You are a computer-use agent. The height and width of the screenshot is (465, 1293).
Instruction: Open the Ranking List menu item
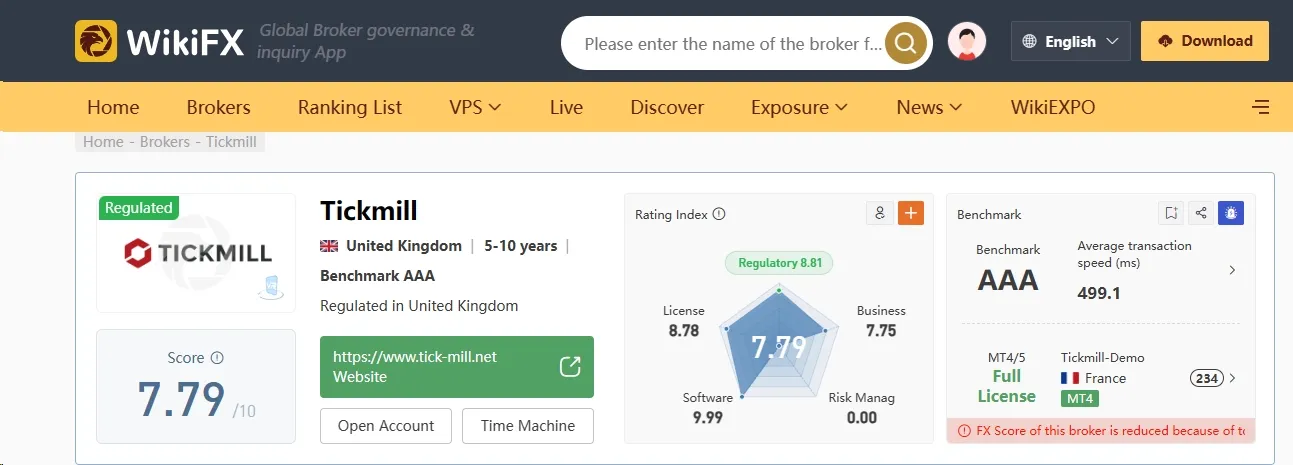tap(350, 107)
